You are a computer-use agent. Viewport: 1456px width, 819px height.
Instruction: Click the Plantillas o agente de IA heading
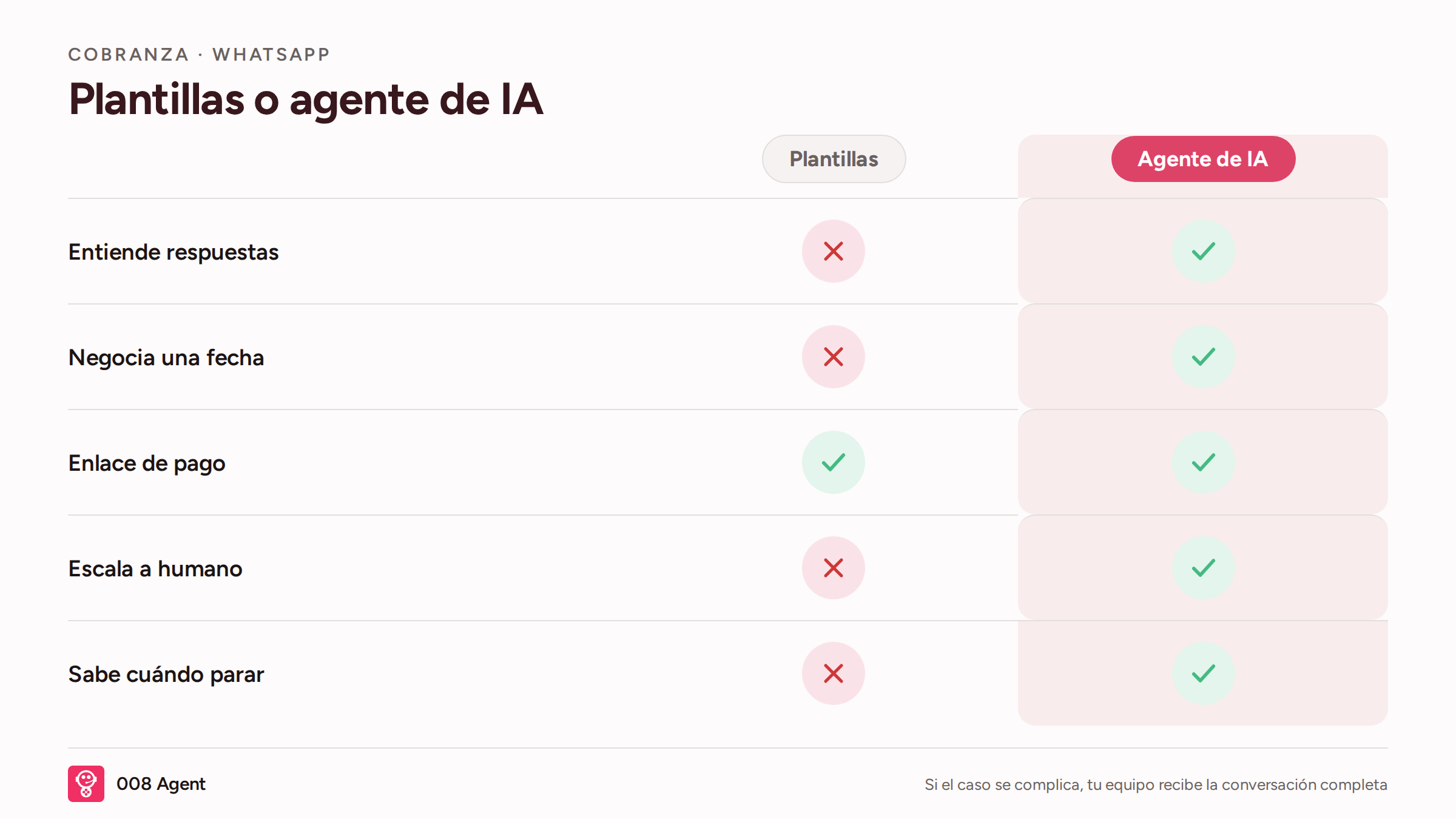pyautogui.click(x=306, y=99)
